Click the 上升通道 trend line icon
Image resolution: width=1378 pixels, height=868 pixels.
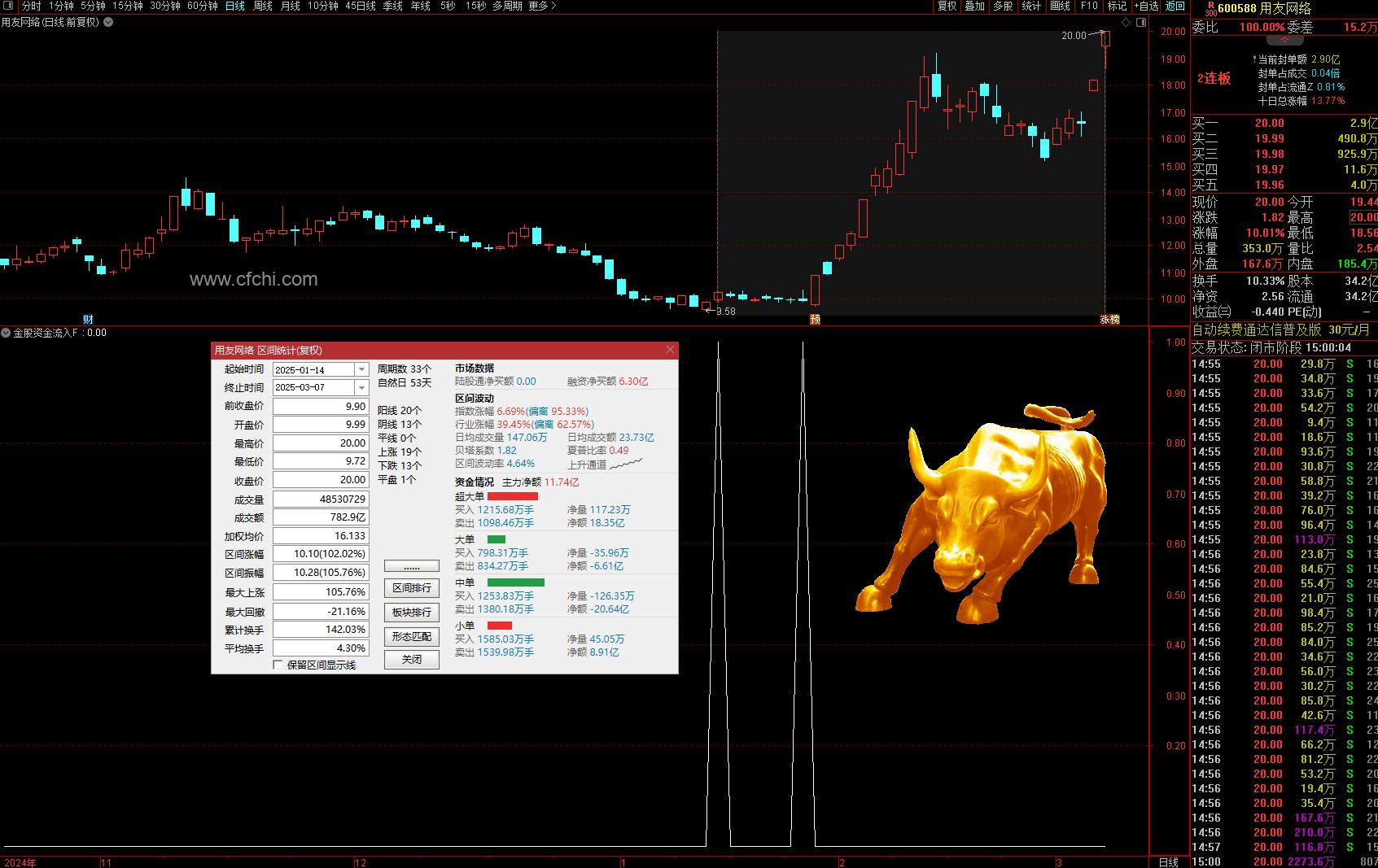(x=626, y=464)
